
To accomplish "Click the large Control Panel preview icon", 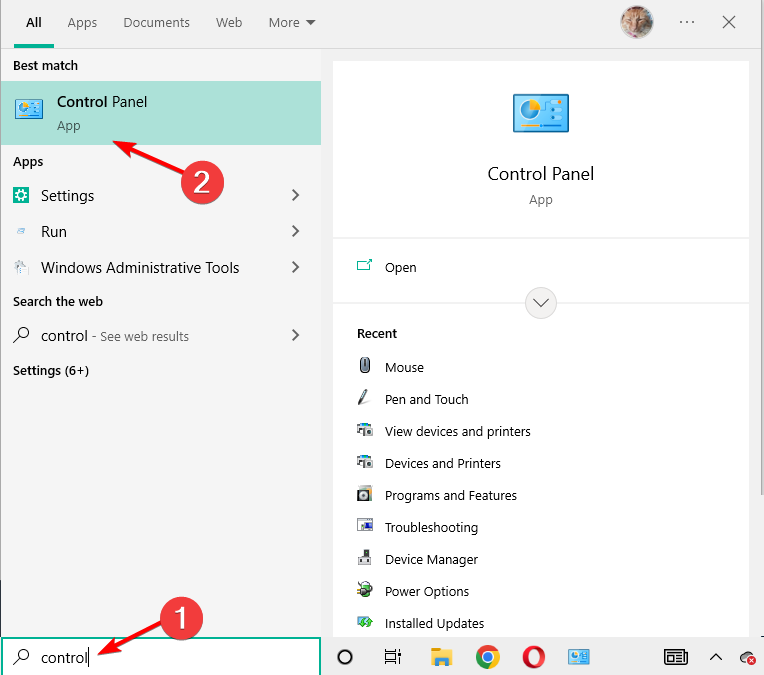I will [541, 113].
